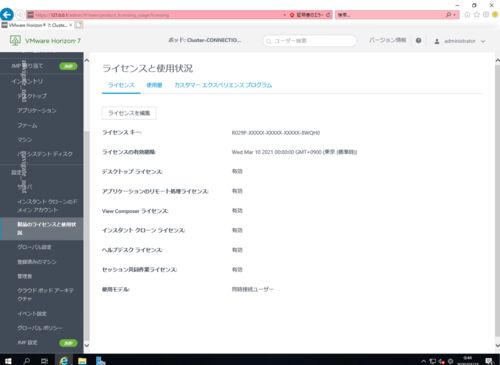Open the browser search provider dropdown
This screenshot has width=500, height=365.
[x=454, y=15]
